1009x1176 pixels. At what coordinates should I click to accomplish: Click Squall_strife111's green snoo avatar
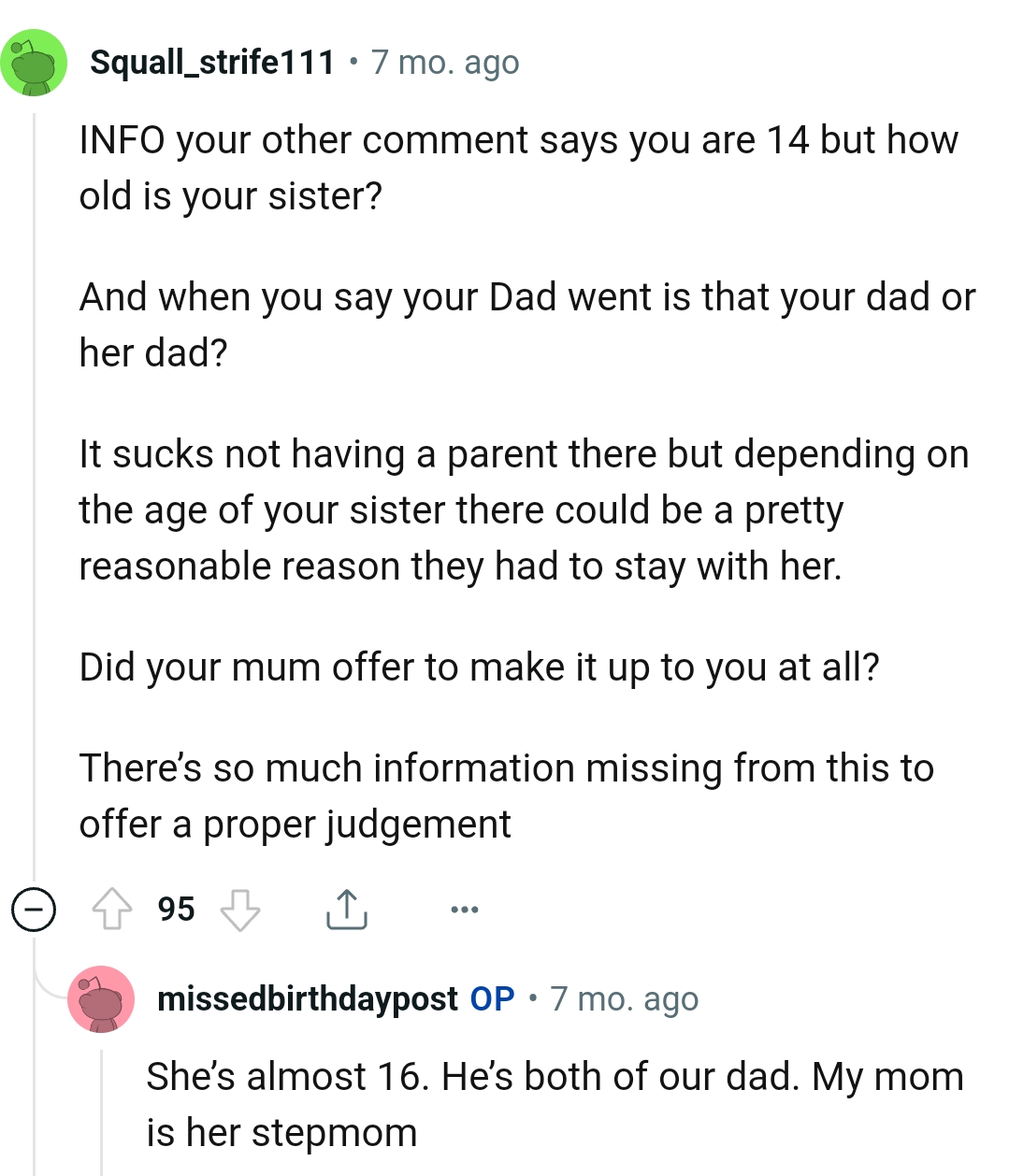(34, 61)
